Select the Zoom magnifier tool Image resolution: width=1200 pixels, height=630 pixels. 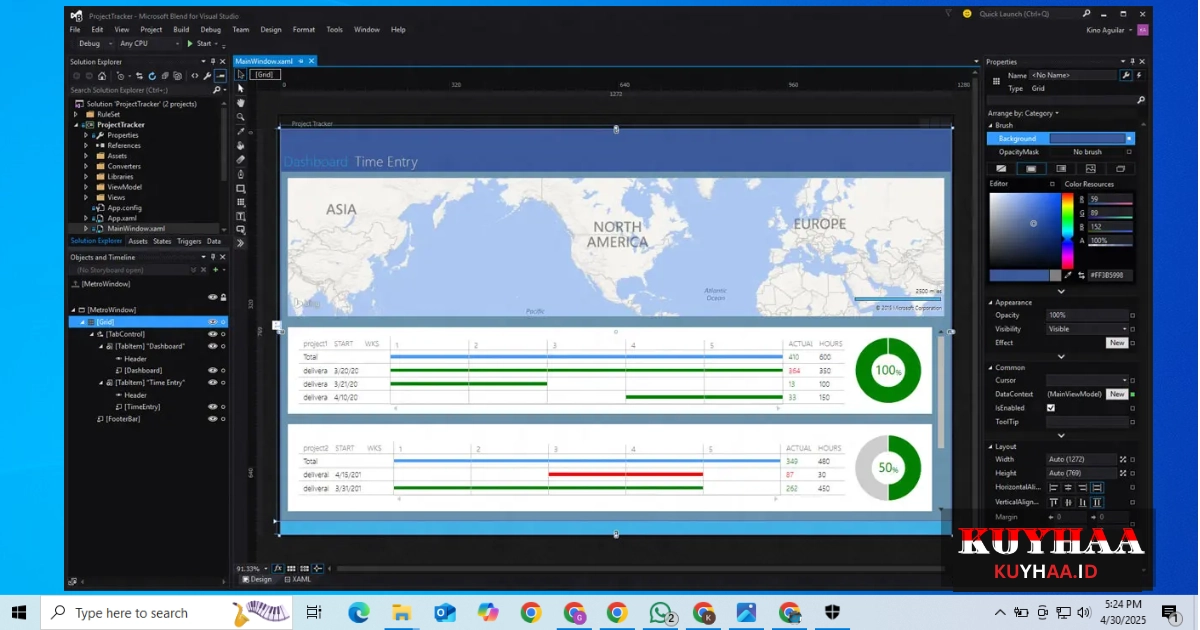click(240, 117)
